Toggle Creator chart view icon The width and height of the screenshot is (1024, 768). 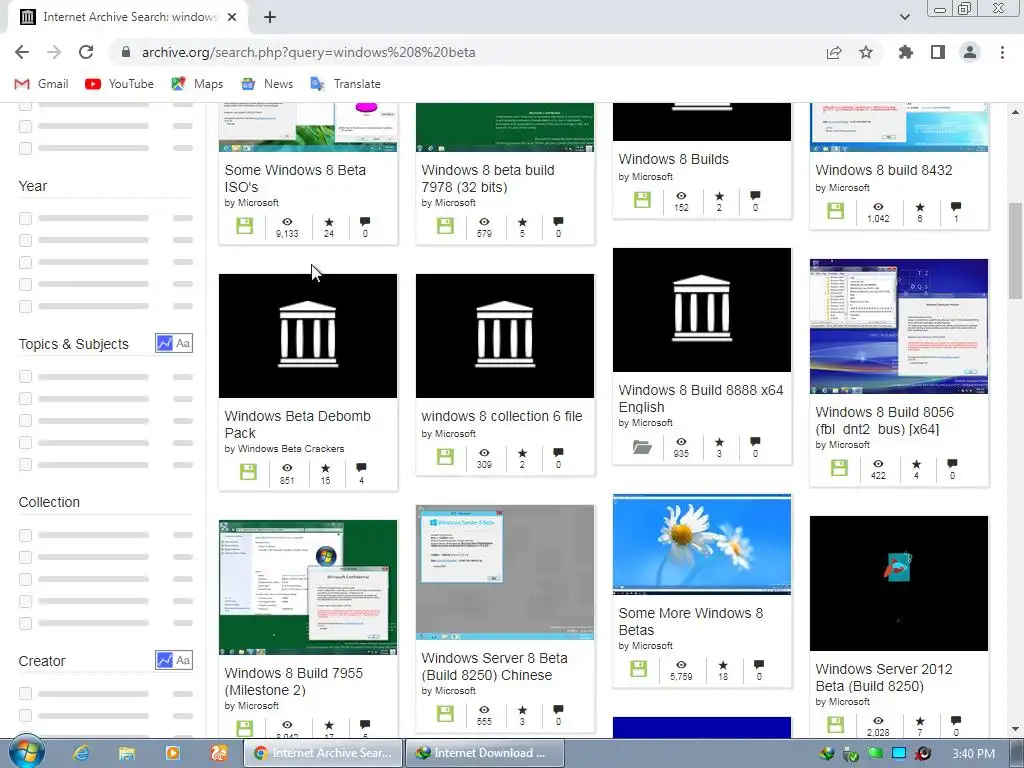pyautogui.click(x=165, y=660)
